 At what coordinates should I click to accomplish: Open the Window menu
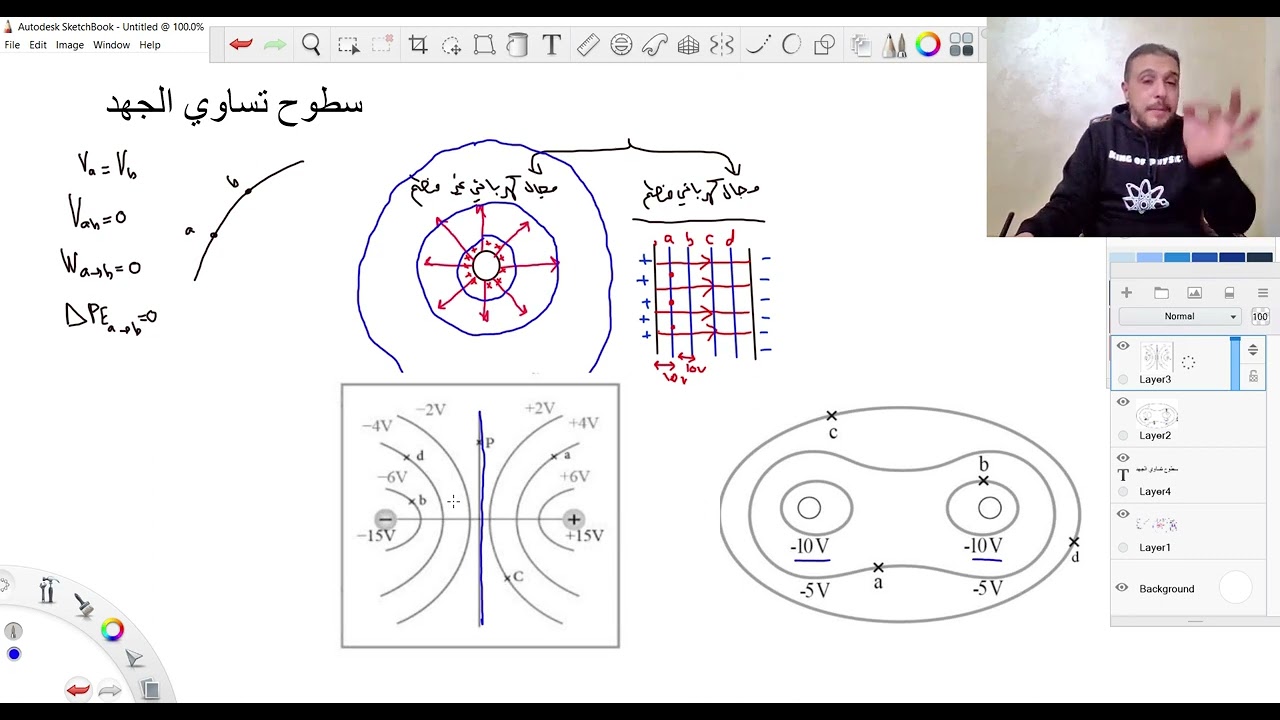point(111,45)
